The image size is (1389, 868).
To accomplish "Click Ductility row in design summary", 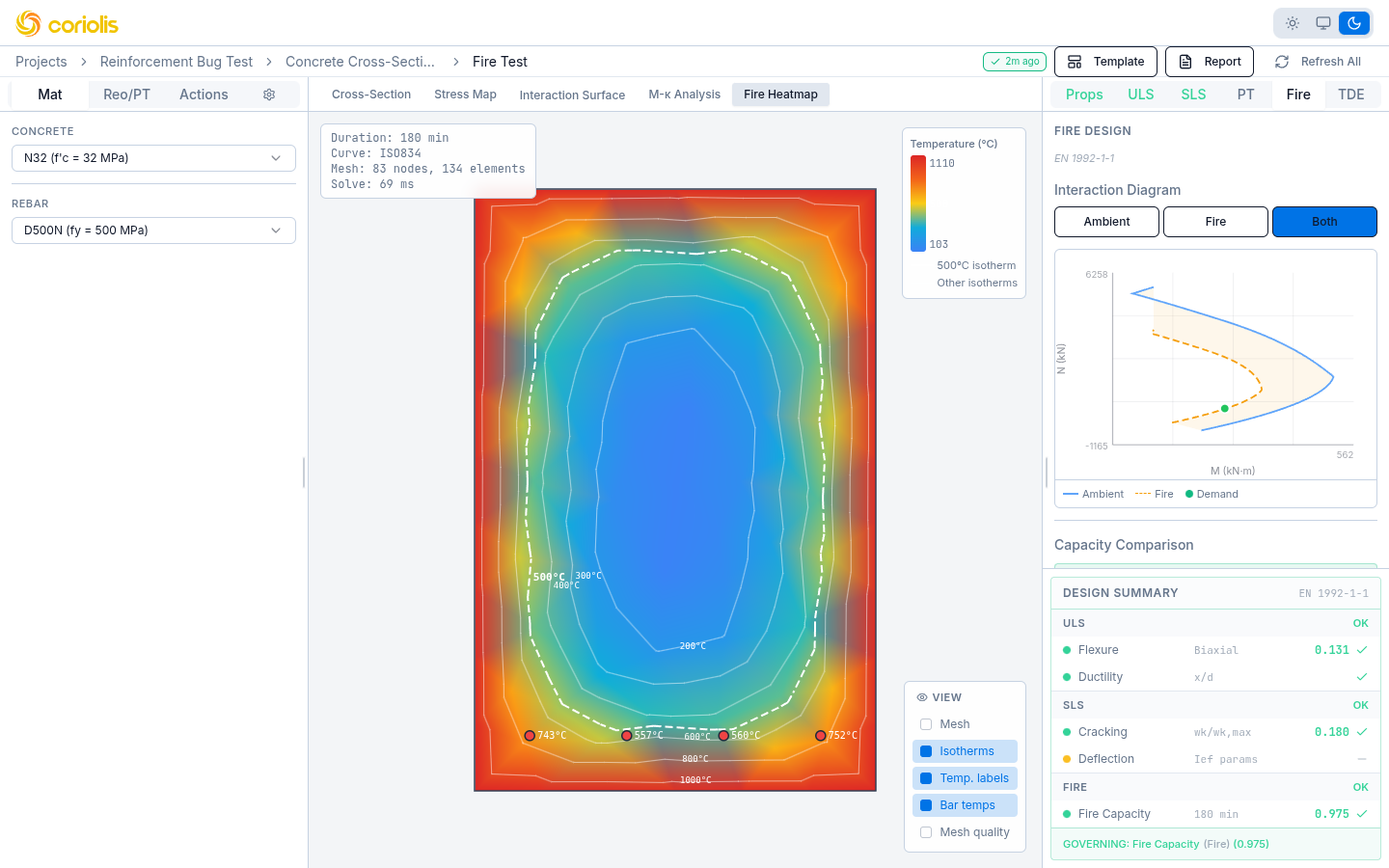I will [x=1215, y=677].
